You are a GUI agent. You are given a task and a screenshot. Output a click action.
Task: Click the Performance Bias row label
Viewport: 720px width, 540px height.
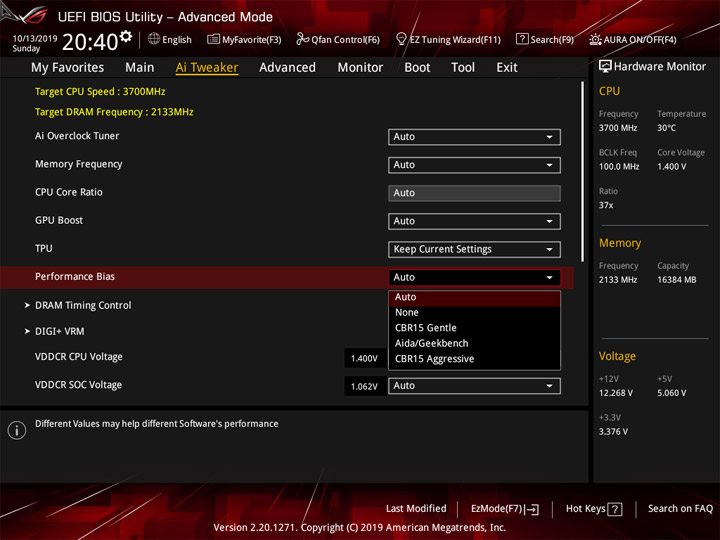coord(75,277)
